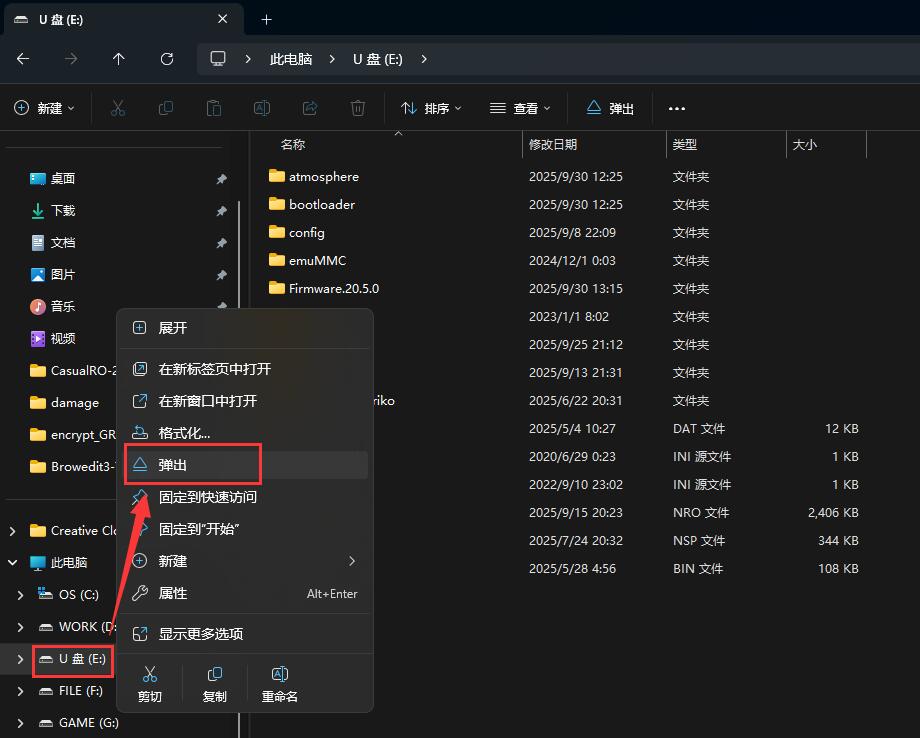
Task: Click the 弹出 eject button in toolbar
Action: [610, 108]
